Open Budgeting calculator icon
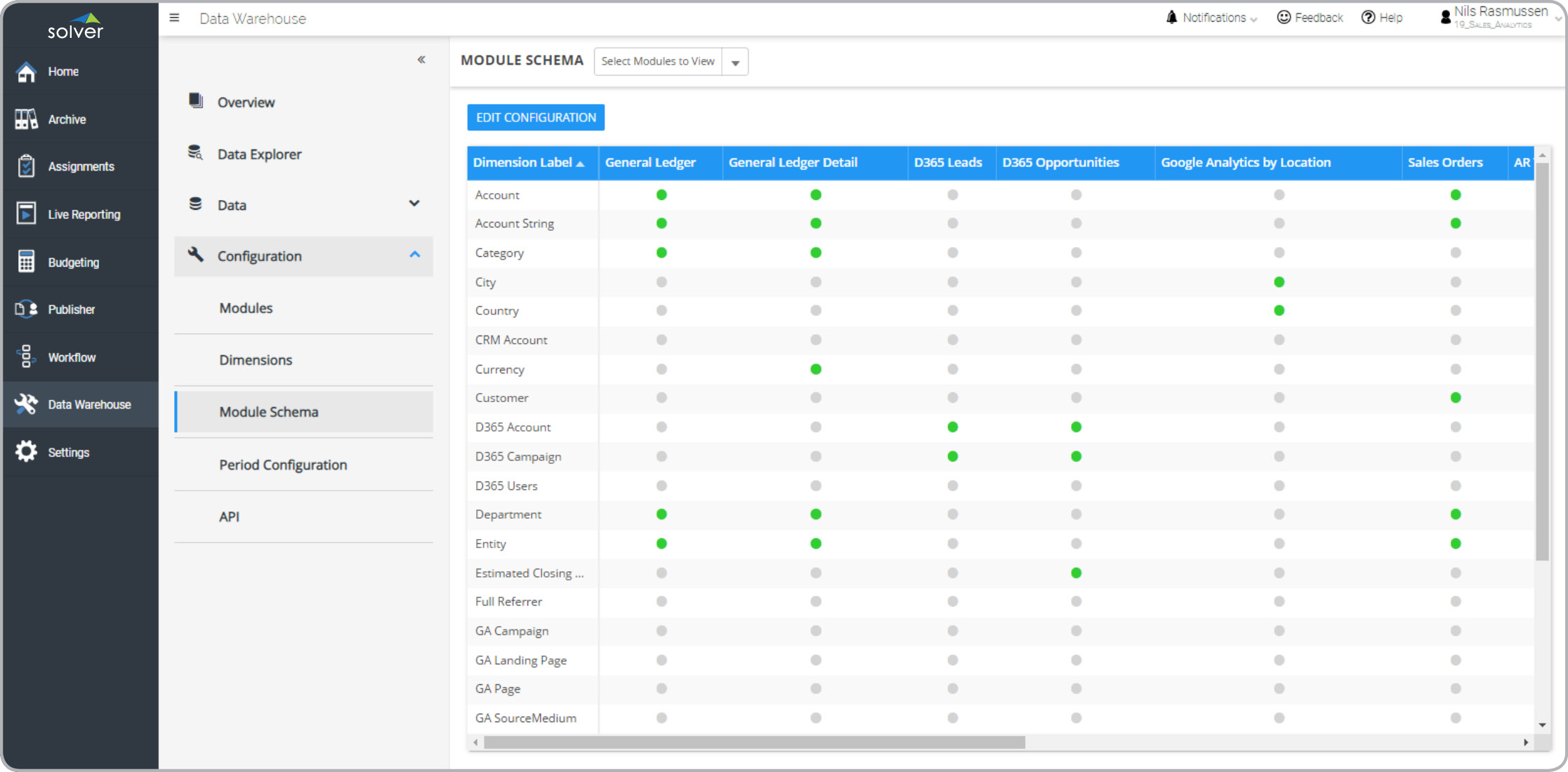This screenshot has width=1568, height=772. [x=26, y=261]
